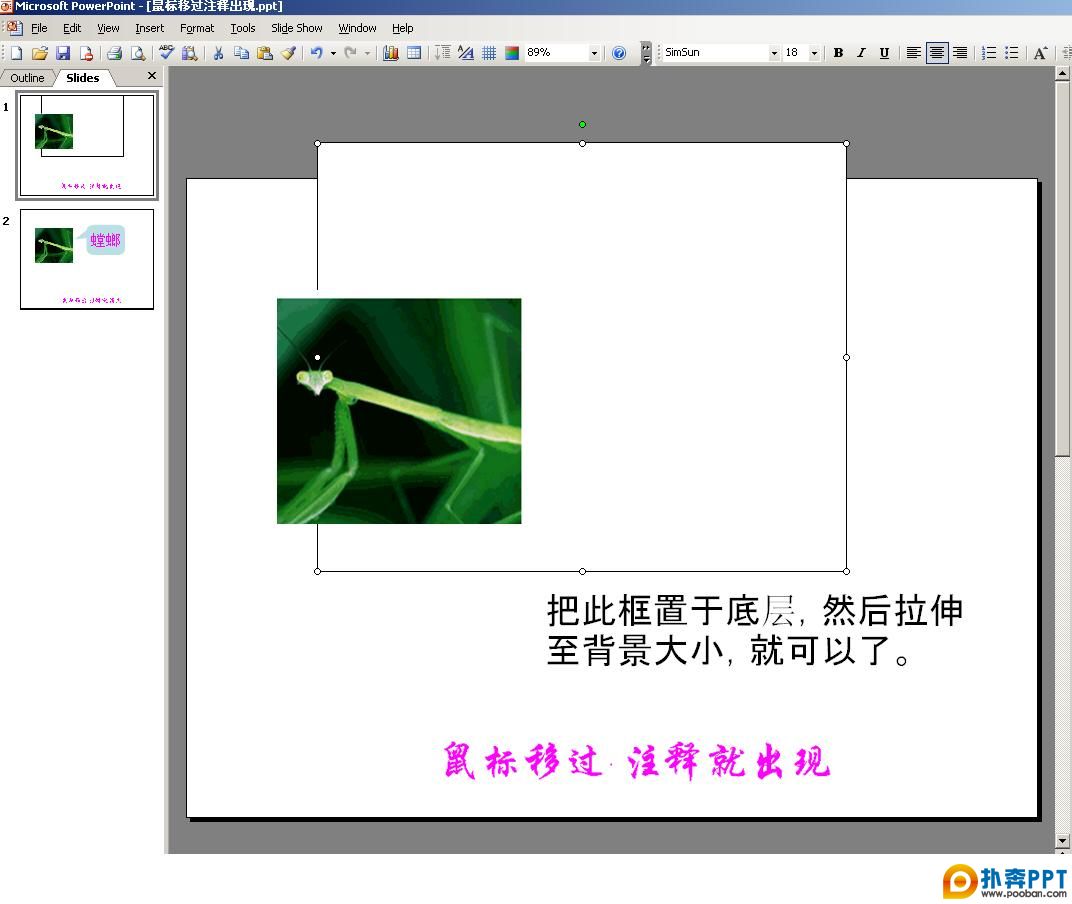The image size is (1072, 904).
Task: Open the Window menu
Action: (358, 28)
